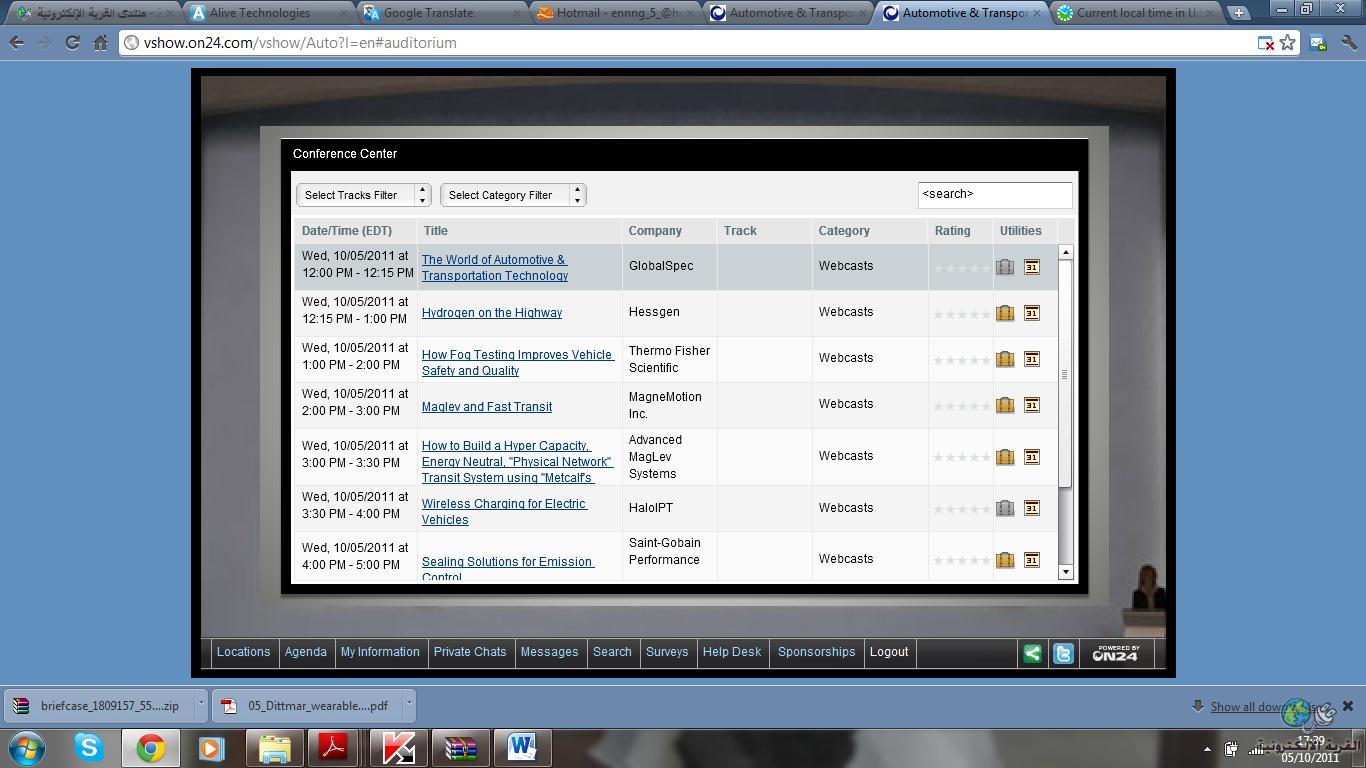1366x768 pixels.
Task: Open Private Chats in the bottom menu
Action: tap(470, 652)
